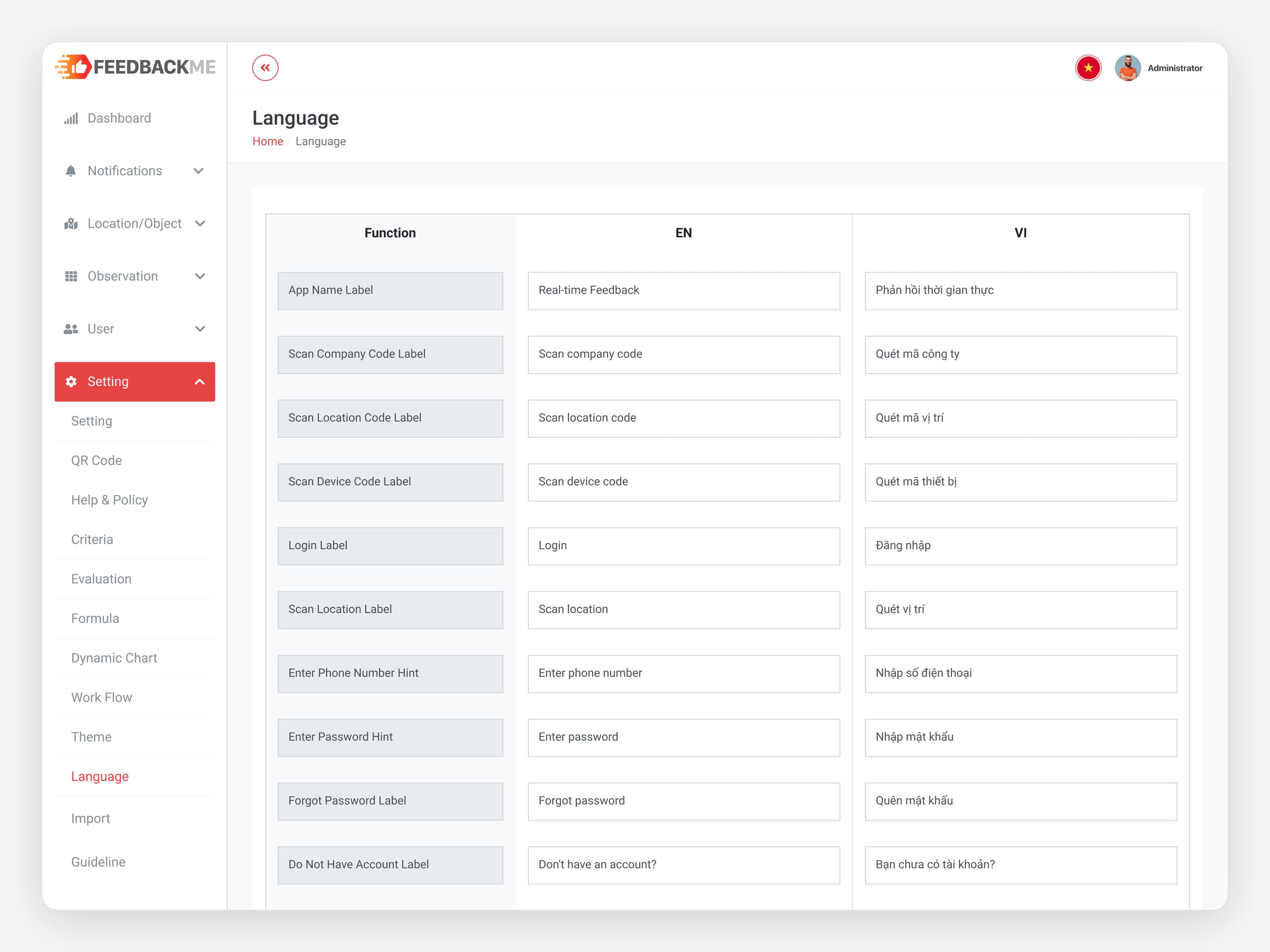Viewport: 1270px width, 952px height.
Task: Click the Home breadcrumb link
Action: [x=268, y=141]
